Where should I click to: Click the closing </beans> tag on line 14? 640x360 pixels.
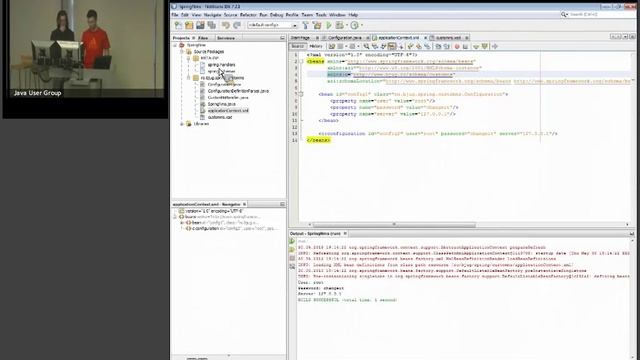click(318, 140)
